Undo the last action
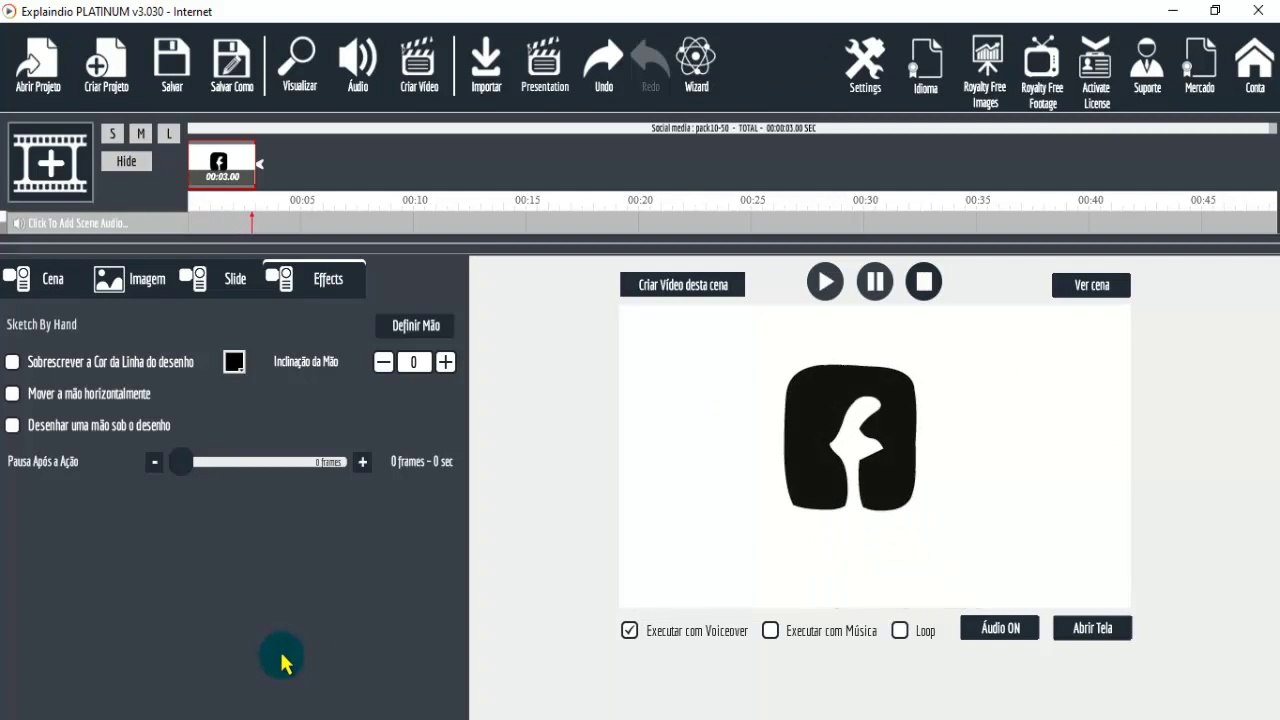The width and height of the screenshot is (1280, 720). point(603,66)
